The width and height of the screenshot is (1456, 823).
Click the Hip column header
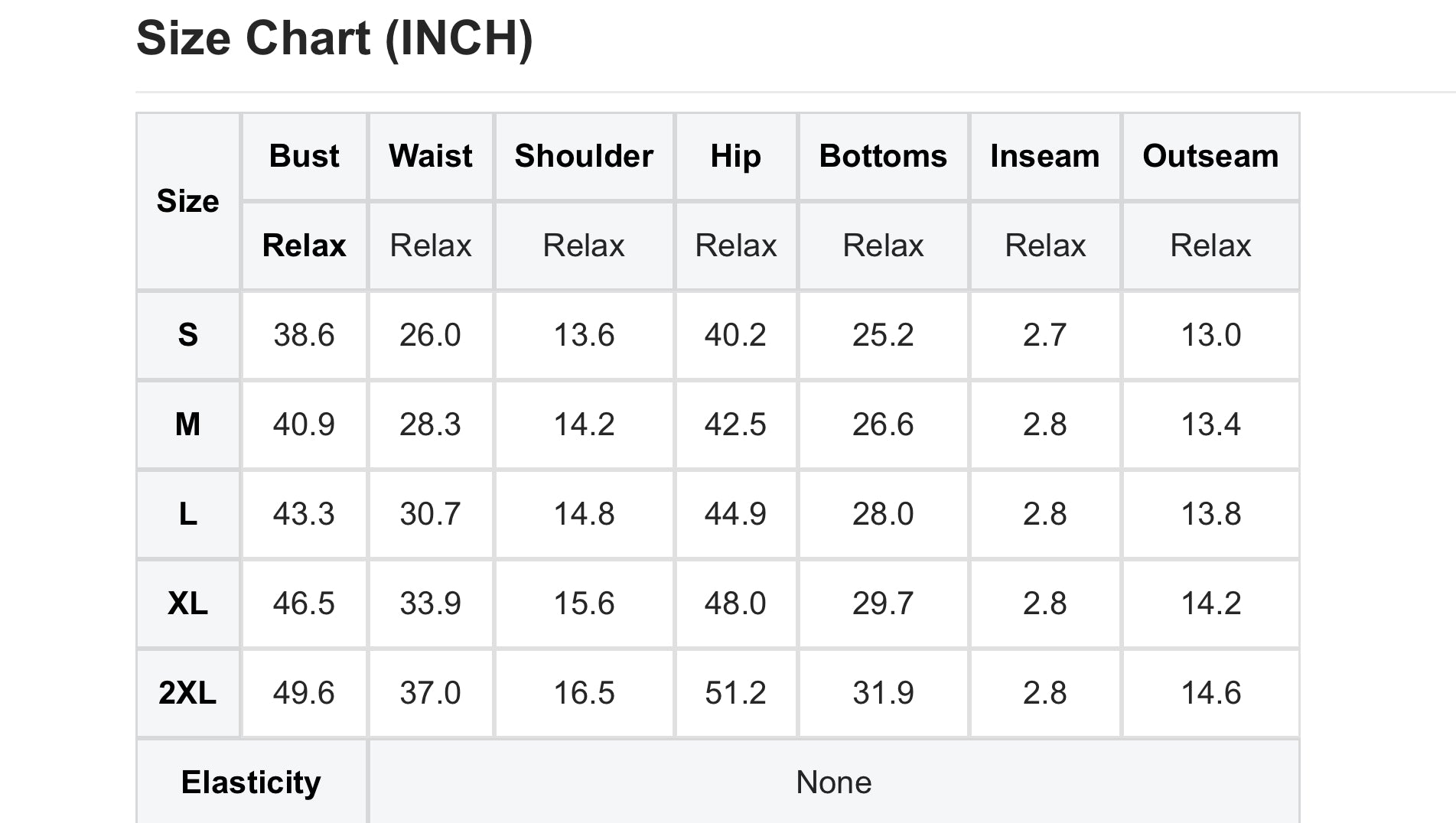click(735, 156)
